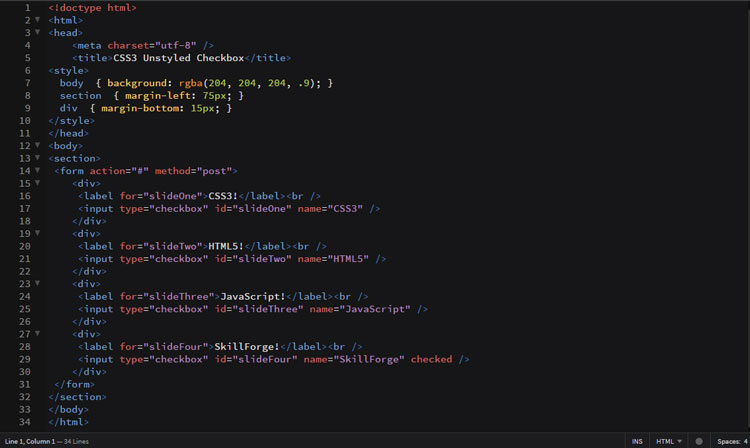The height and width of the screenshot is (448, 750).
Task: Click the closing html tag on line 34
Action: (x=68, y=422)
